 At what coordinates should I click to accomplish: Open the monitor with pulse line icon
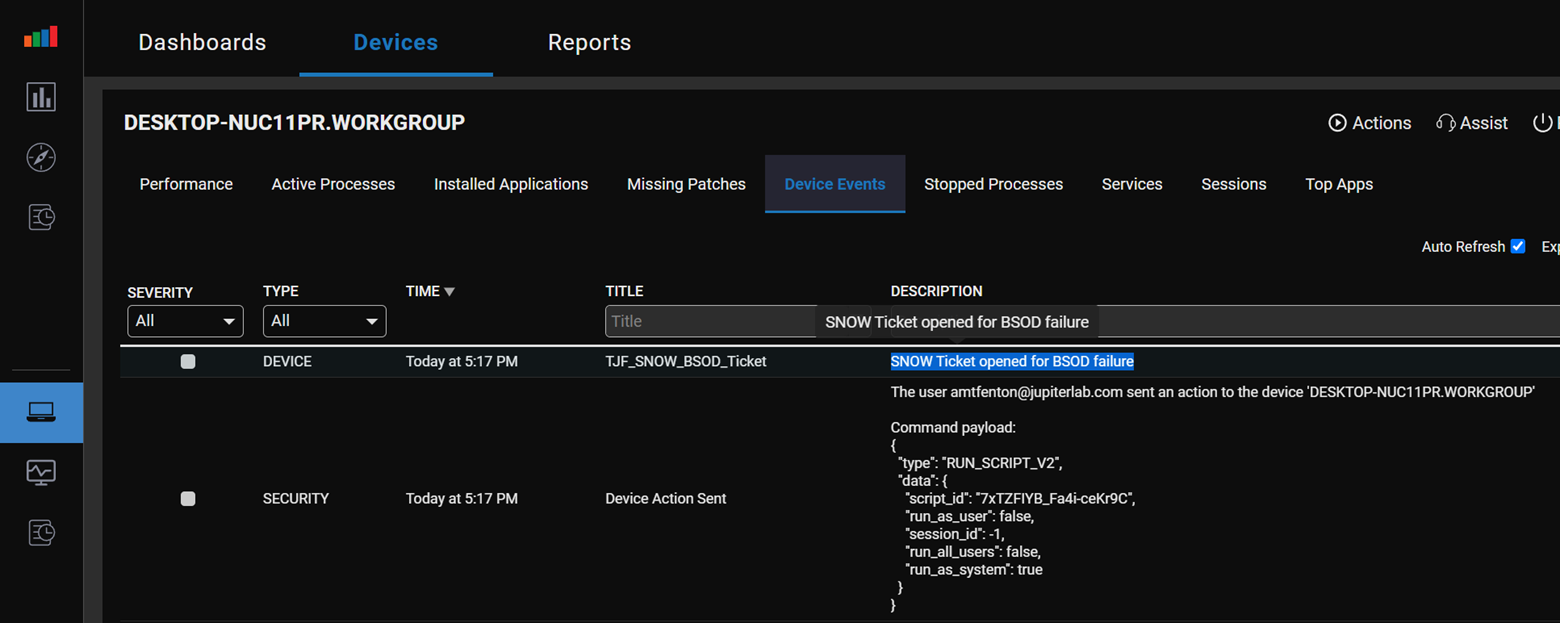[41, 472]
